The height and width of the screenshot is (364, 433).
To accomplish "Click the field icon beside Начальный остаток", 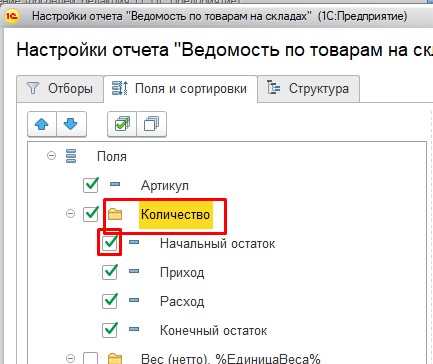I will pyautogui.click(x=134, y=242).
